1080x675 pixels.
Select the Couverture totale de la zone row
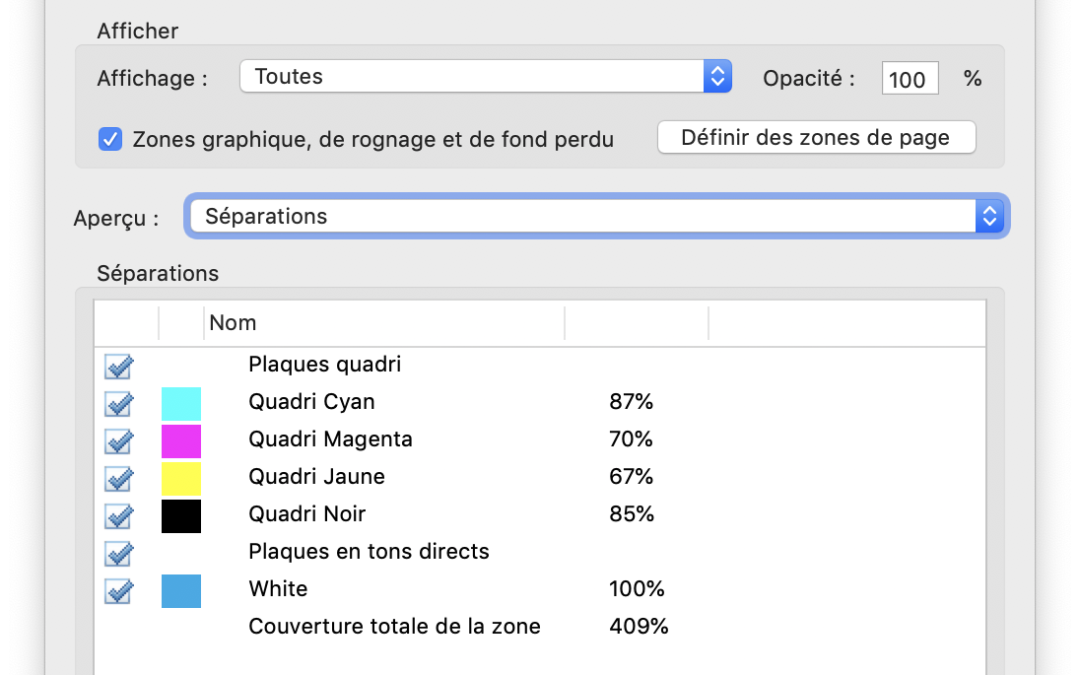tap(394, 627)
